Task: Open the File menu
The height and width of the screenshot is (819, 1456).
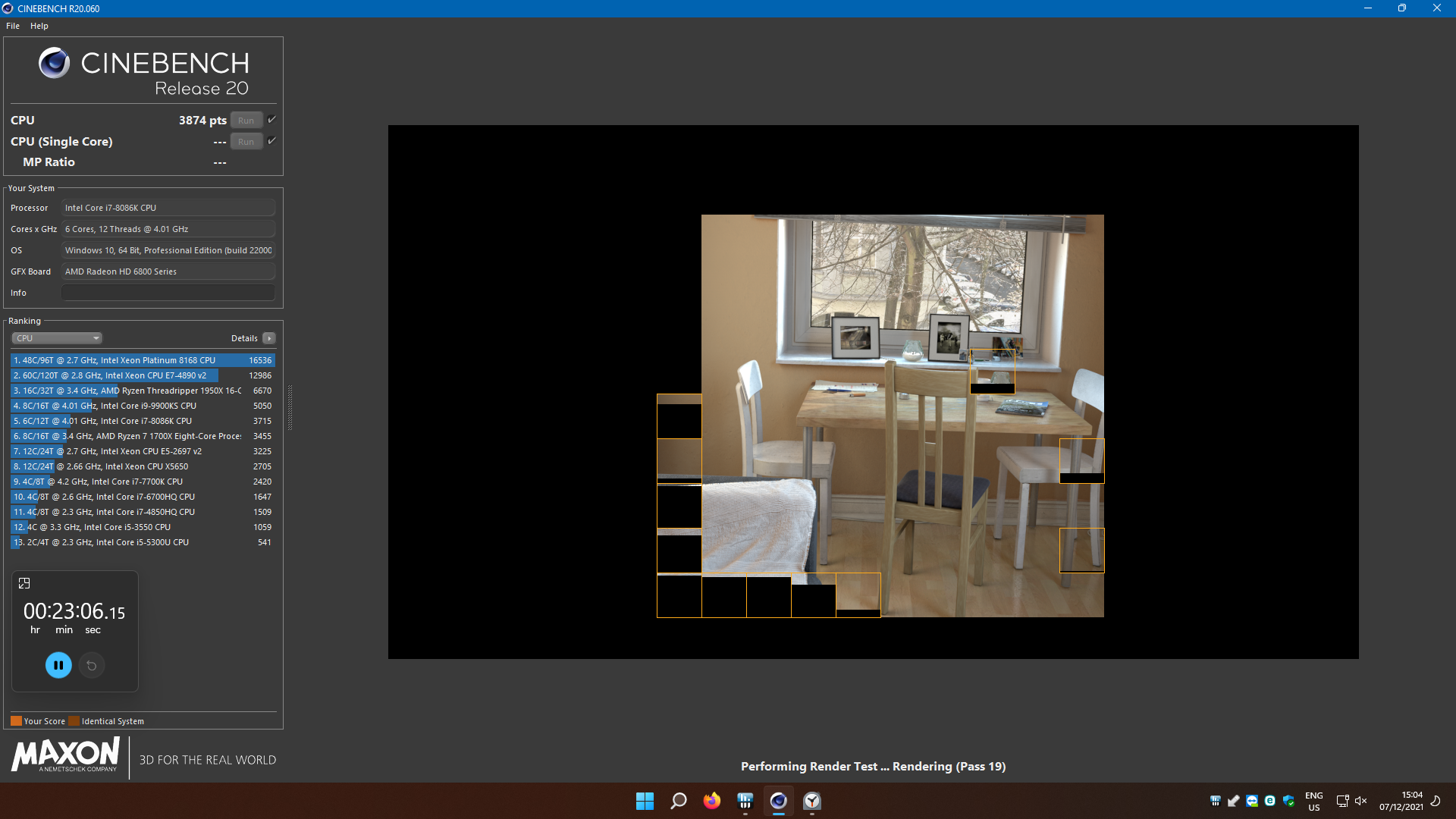Action: pos(13,26)
